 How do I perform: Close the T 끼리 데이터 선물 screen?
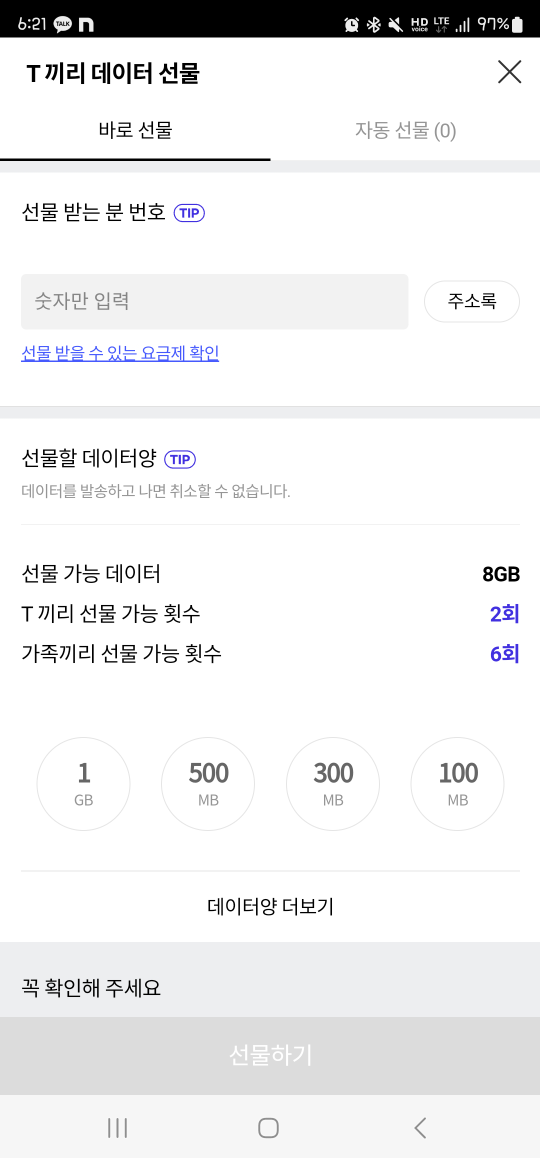[509, 72]
